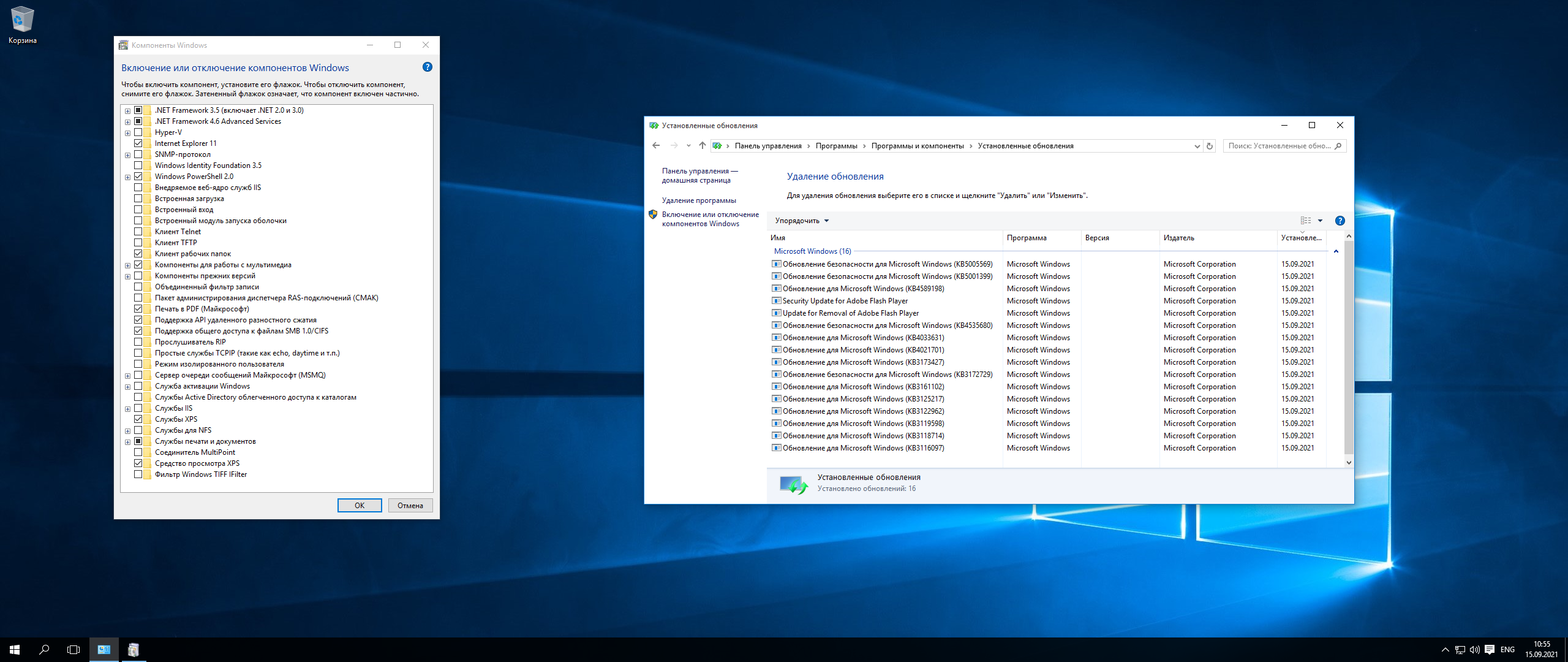
Task: Disable SMB 1.0/CIFS file sharing support
Action: 138,331
